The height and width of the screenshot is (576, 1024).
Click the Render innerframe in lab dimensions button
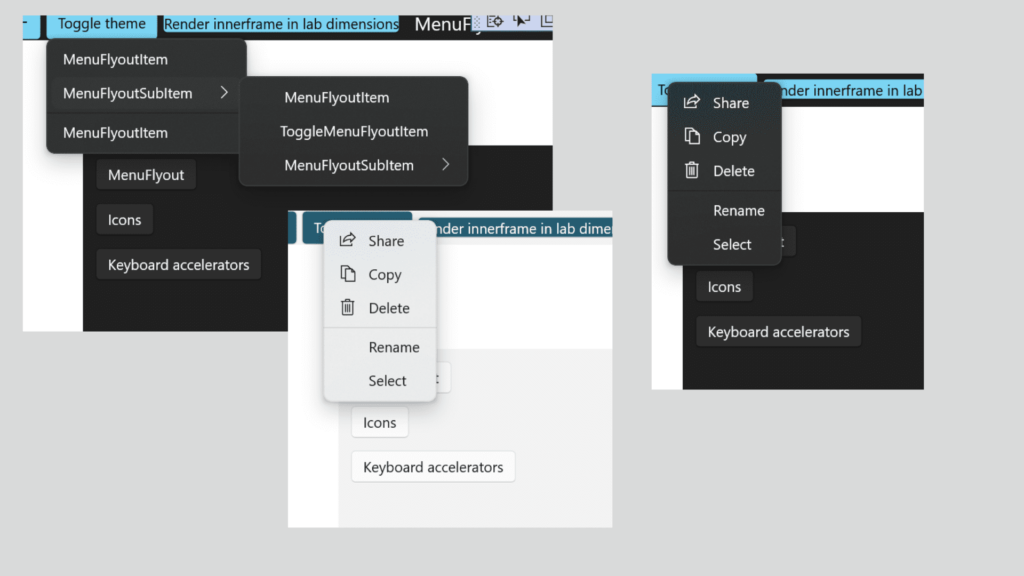click(280, 24)
